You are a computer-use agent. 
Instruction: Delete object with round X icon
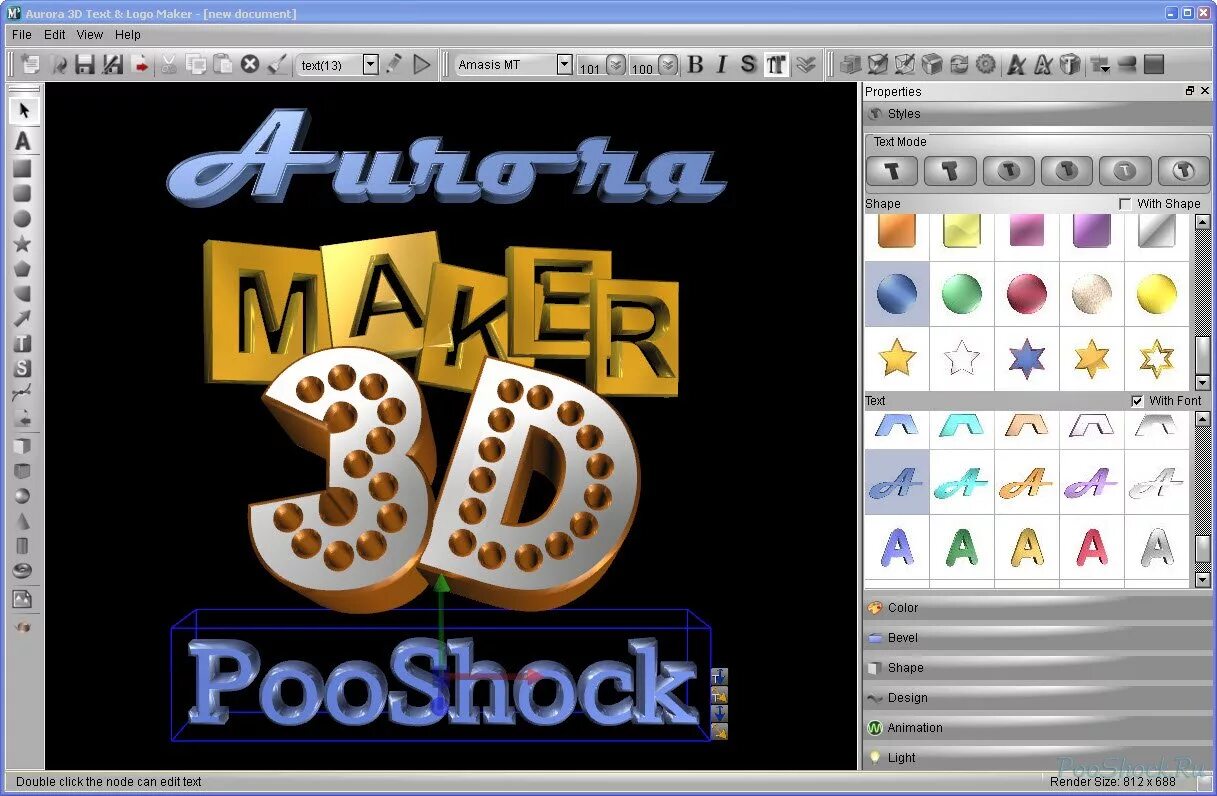(250, 65)
